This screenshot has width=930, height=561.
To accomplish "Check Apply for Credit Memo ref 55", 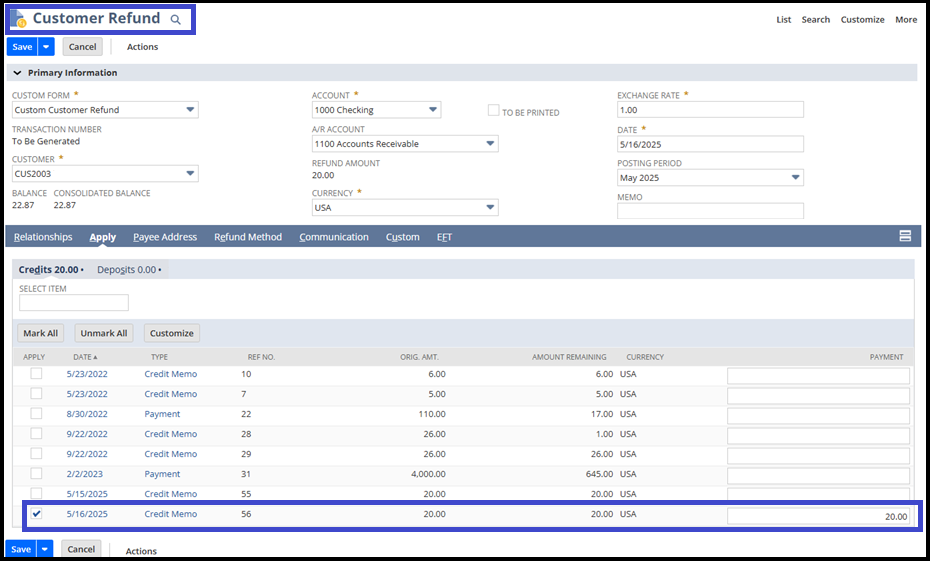I will [36, 493].
